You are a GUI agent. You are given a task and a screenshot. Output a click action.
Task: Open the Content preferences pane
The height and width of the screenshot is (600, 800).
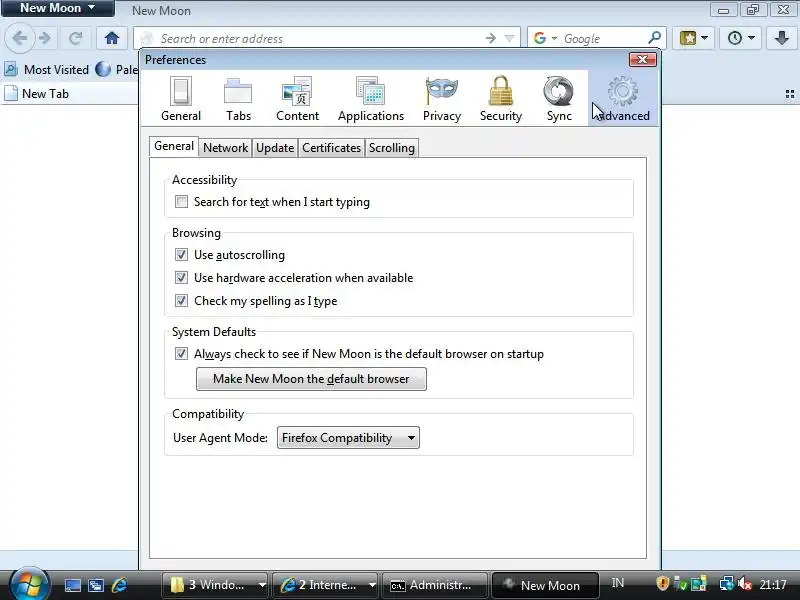(x=297, y=99)
